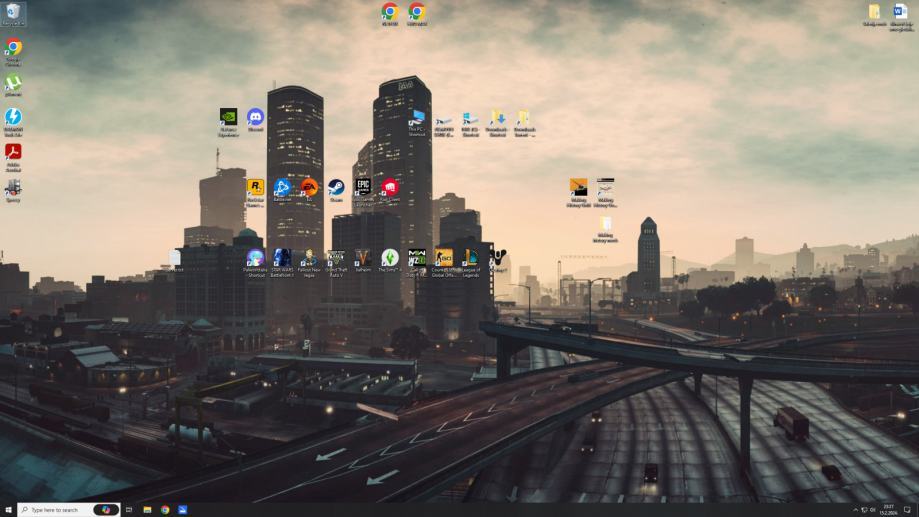Open The Sims 4 desktop icon
Screen dimensions: 919x517
[x=390, y=259]
